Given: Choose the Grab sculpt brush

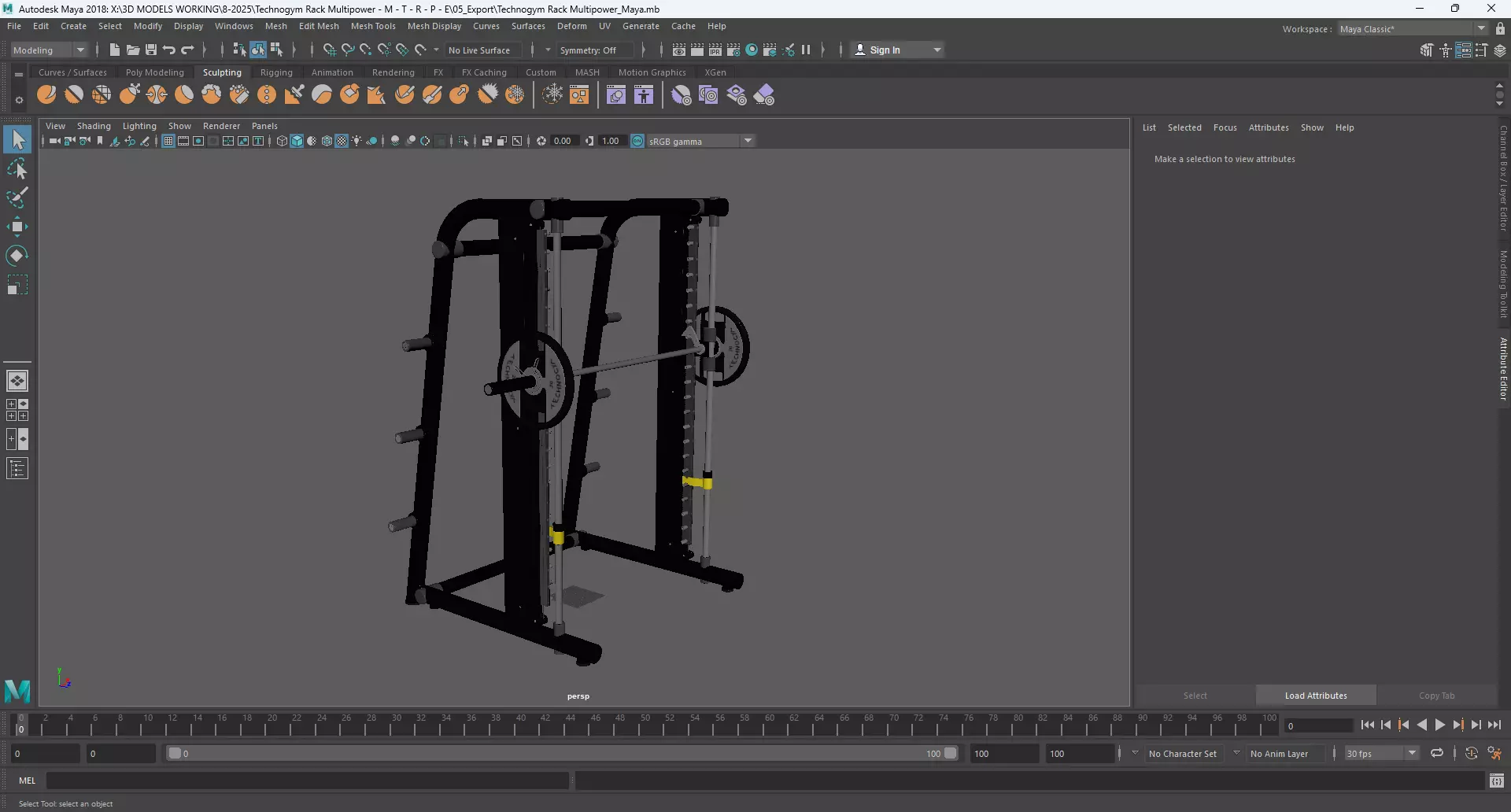Looking at the screenshot, I should point(129,95).
